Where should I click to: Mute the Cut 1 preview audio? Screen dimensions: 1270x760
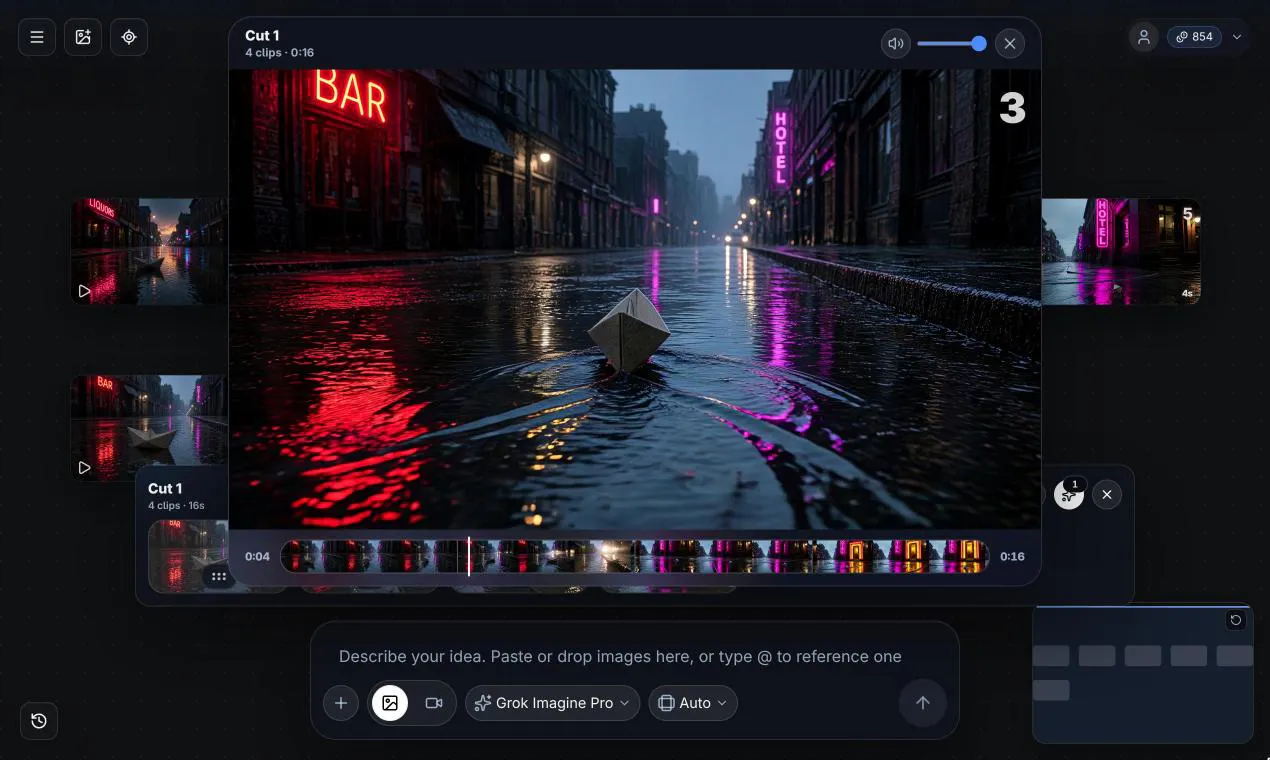[x=896, y=44]
